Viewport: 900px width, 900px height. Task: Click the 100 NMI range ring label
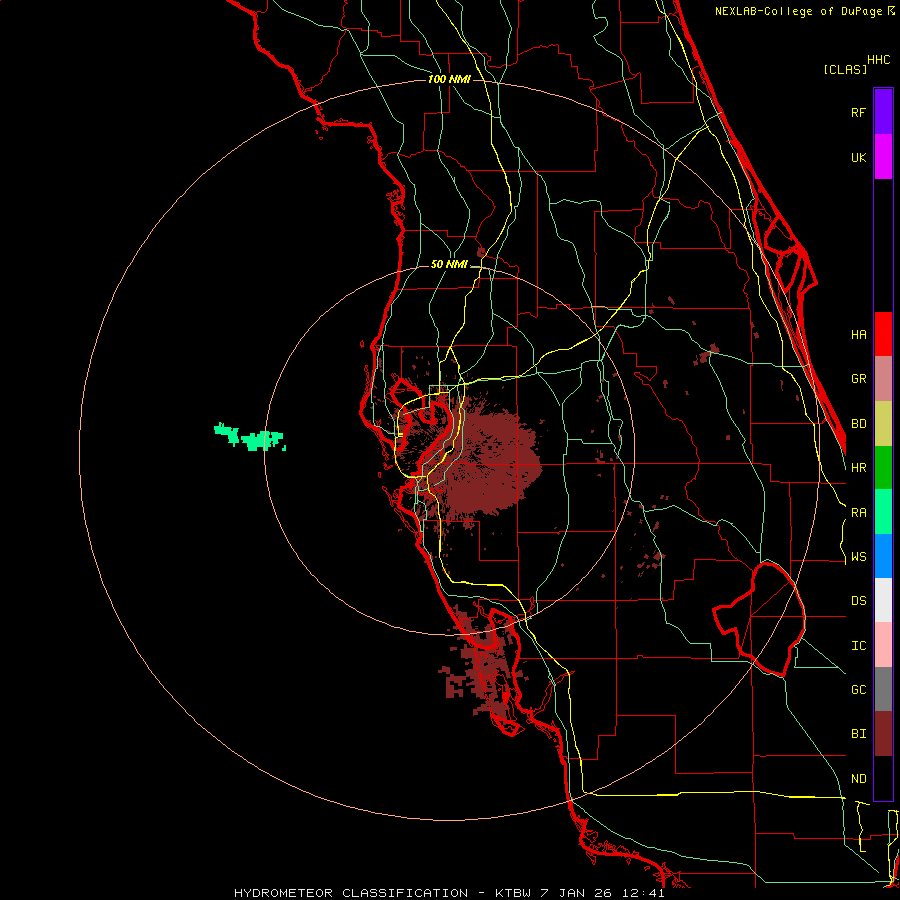(x=449, y=79)
